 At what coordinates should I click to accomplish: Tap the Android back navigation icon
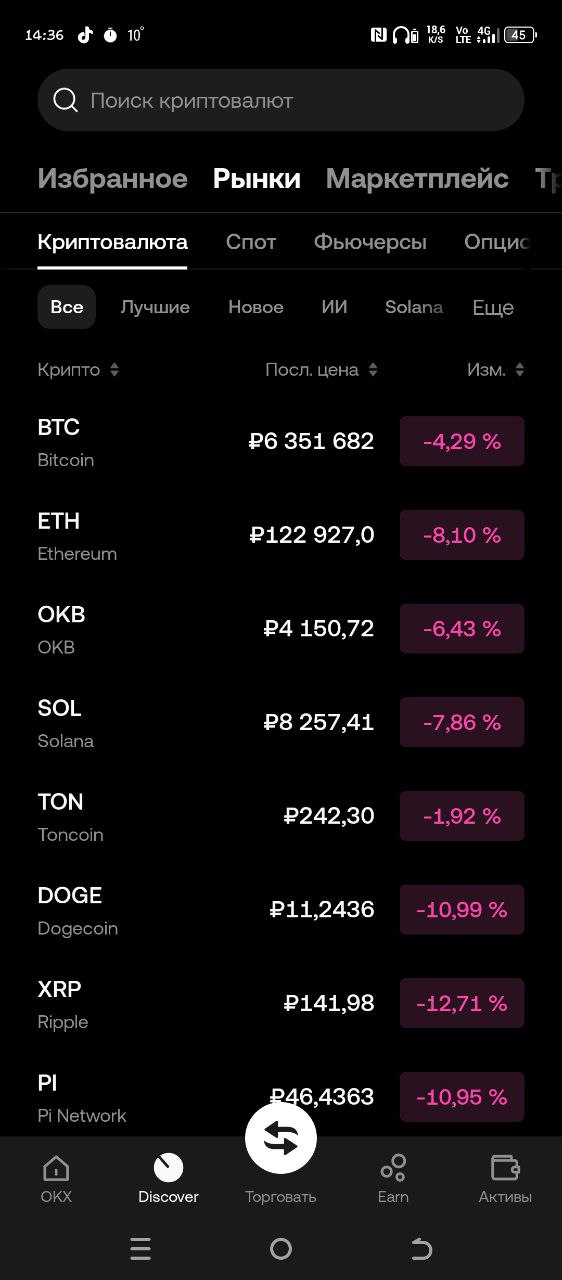421,1248
